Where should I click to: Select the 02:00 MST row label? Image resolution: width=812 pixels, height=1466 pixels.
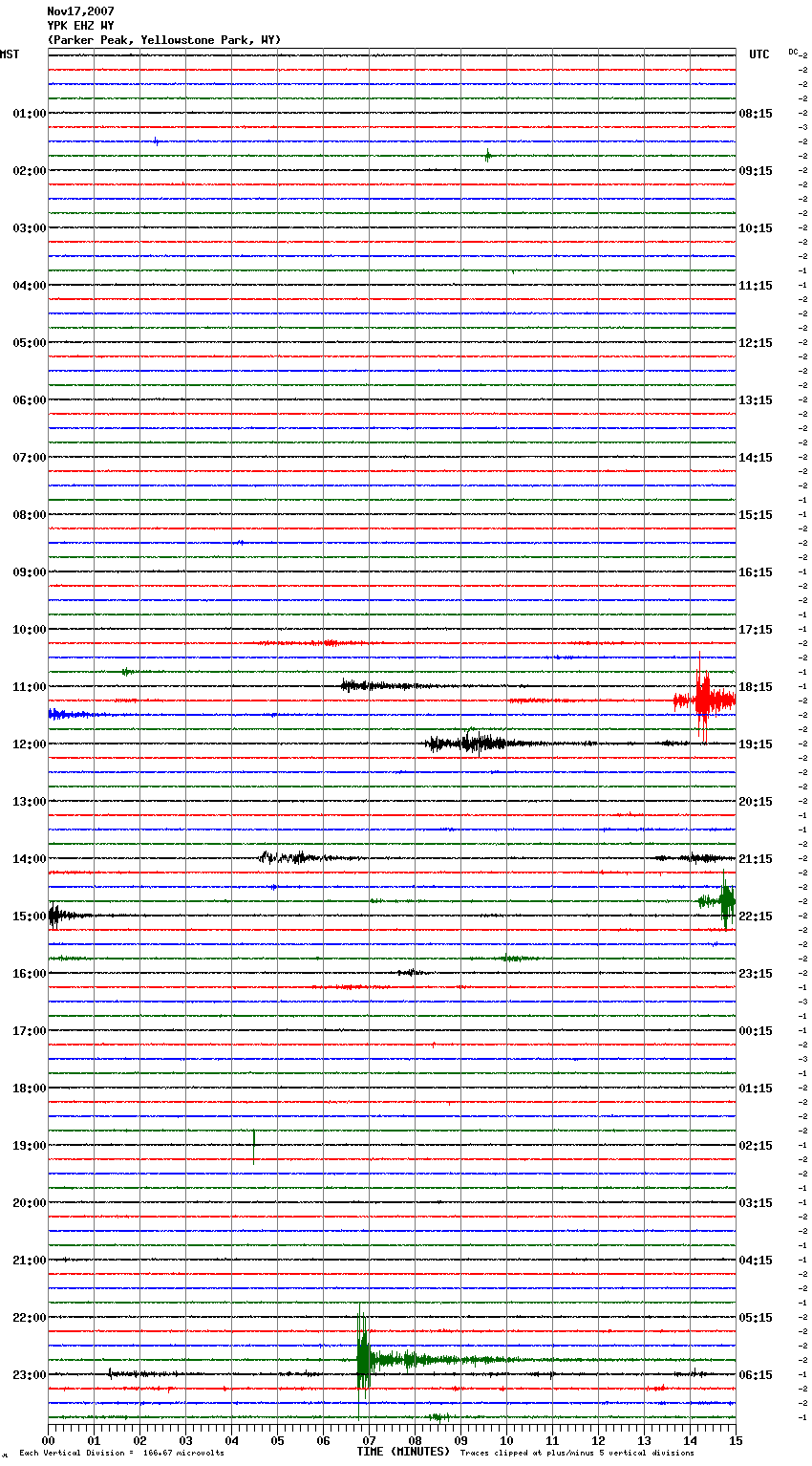[30, 171]
